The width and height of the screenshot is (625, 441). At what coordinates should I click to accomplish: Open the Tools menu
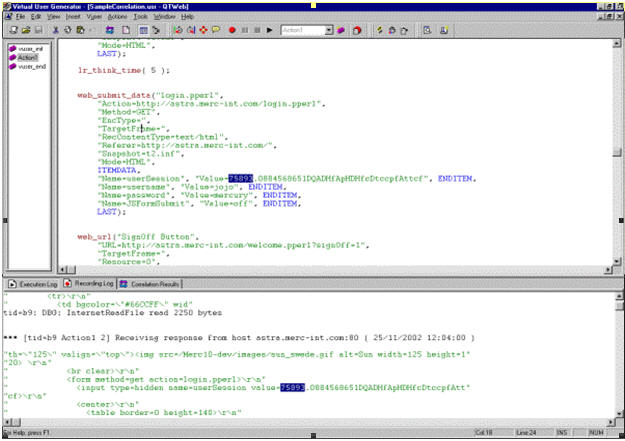pyautogui.click(x=140, y=16)
